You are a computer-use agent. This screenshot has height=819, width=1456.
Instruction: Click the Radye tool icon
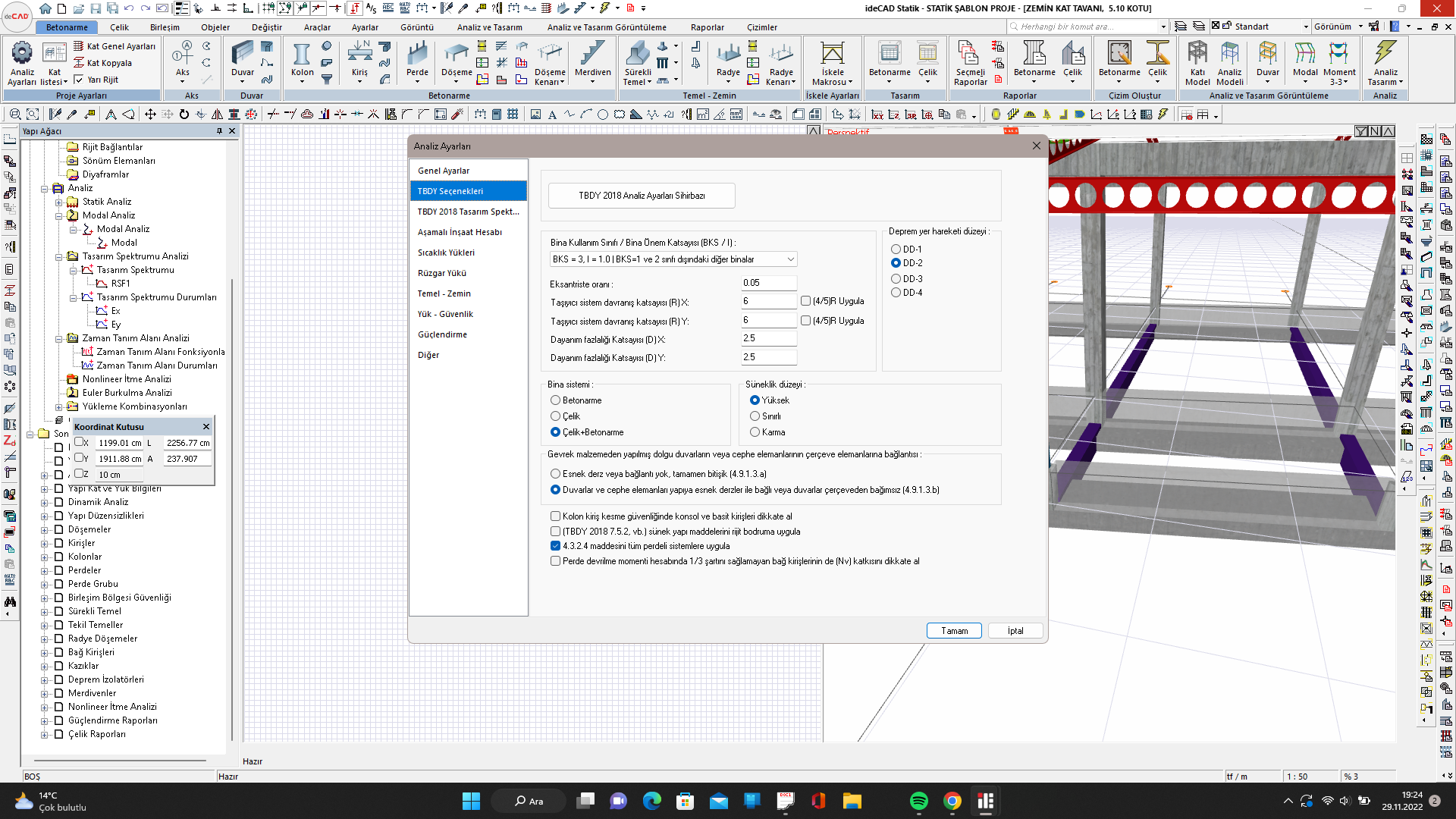pos(728,61)
